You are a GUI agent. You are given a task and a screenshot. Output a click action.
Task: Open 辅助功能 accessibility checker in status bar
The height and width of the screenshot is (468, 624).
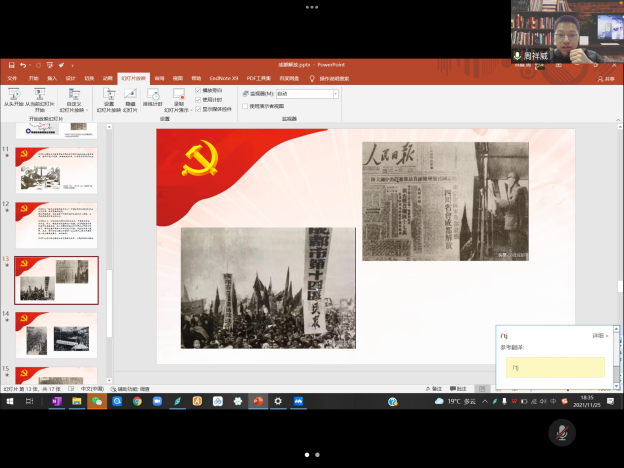point(130,389)
